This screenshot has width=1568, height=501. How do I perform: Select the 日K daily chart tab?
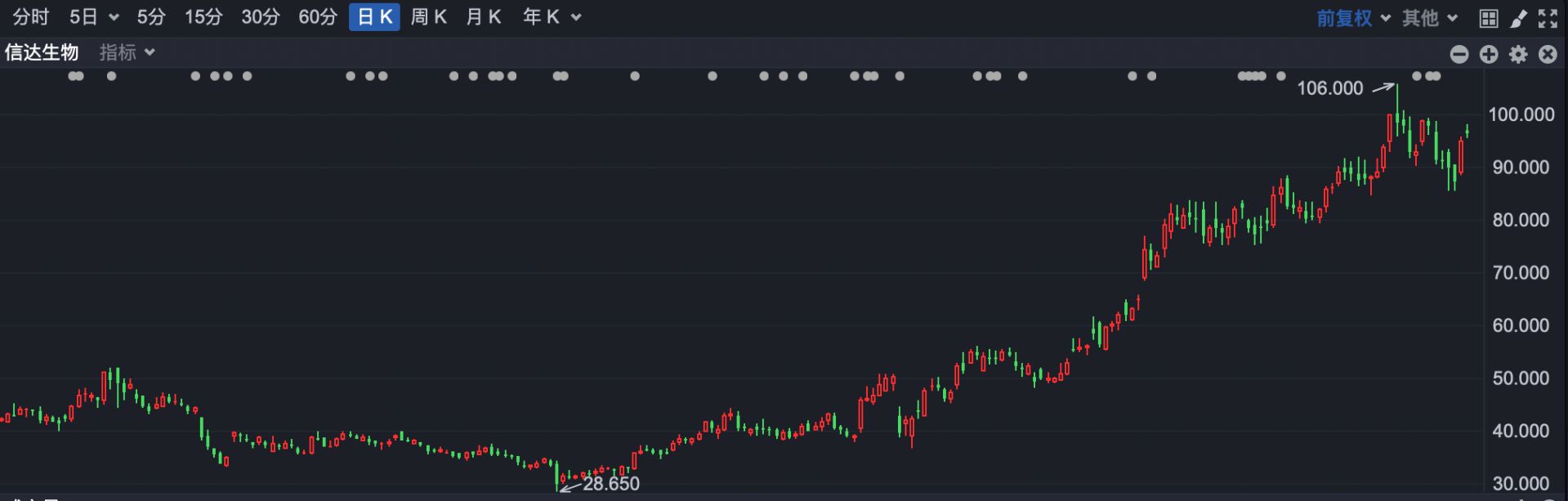(374, 17)
